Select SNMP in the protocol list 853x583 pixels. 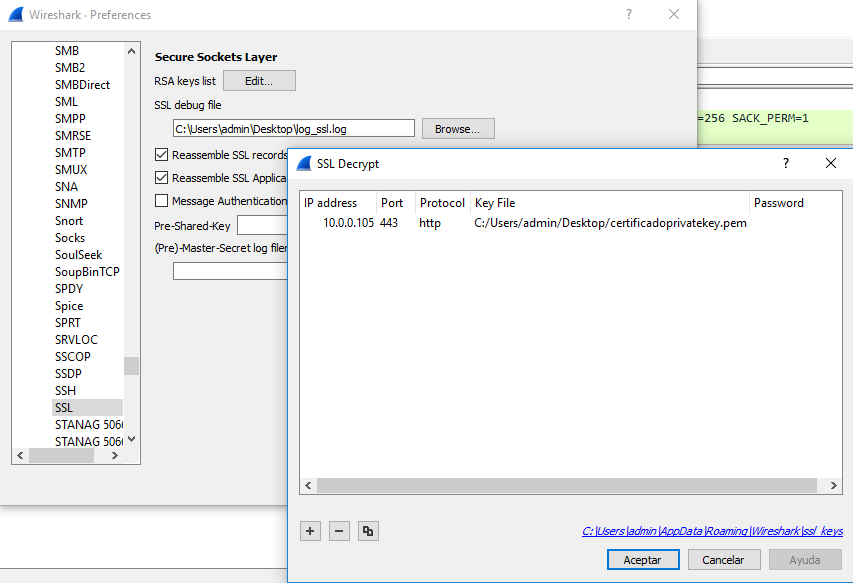point(71,203)
